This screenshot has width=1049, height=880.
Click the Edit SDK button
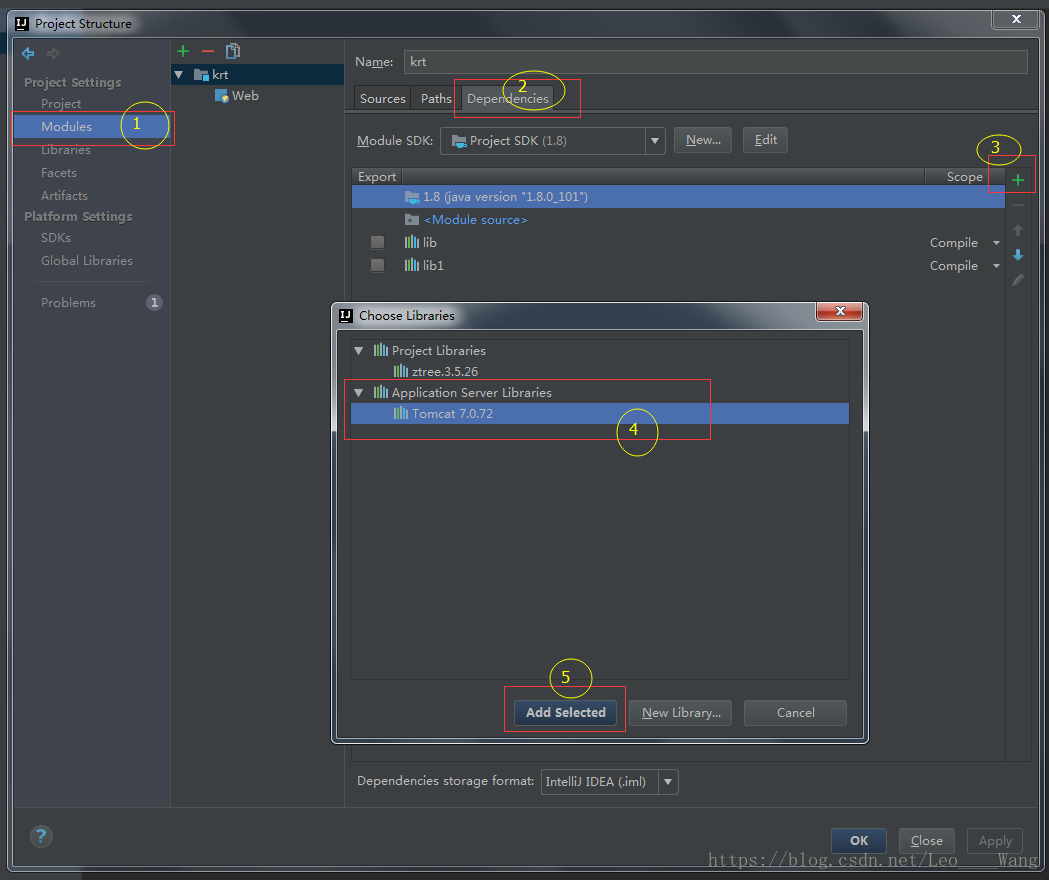[765, 140]
